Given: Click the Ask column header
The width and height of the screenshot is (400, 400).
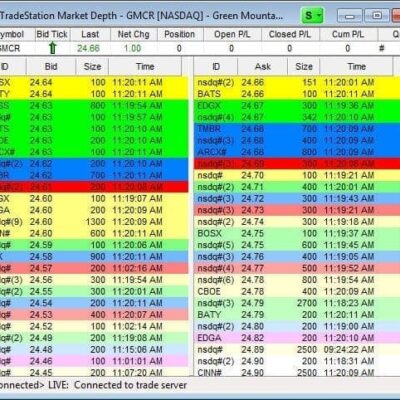Looking at the screenshot, I should pyautogui.click(x=263, y=66).
